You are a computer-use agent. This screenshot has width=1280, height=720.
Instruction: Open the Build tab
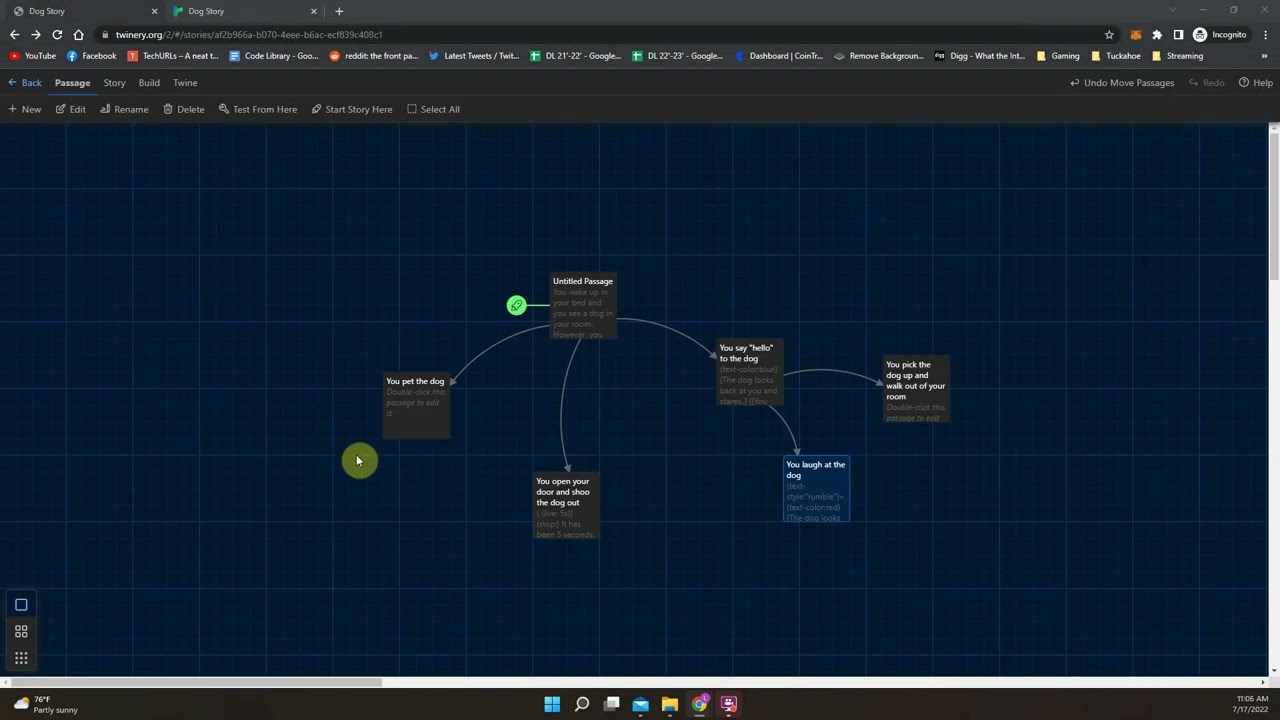click(x=149, y=83)
